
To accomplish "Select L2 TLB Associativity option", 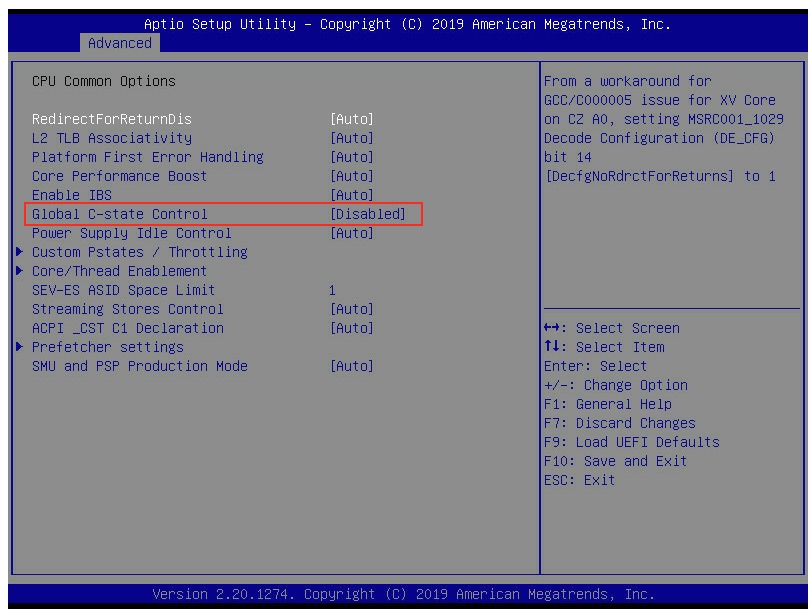I will 112,138.
